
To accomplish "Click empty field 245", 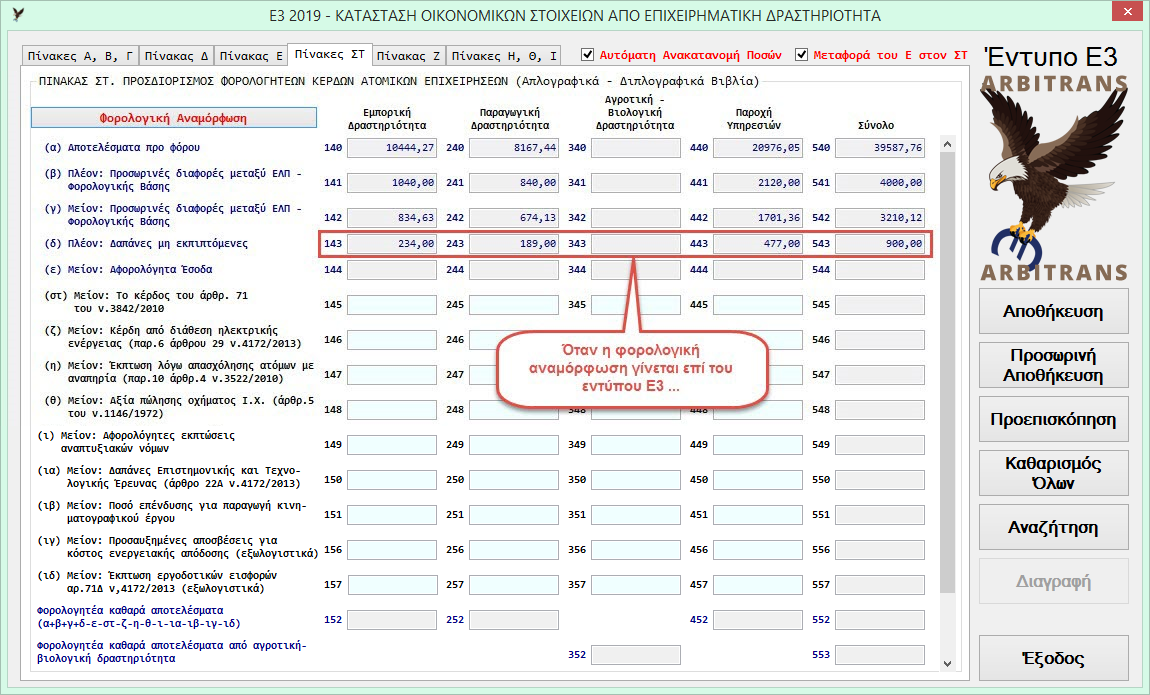I will coord(514,305).
